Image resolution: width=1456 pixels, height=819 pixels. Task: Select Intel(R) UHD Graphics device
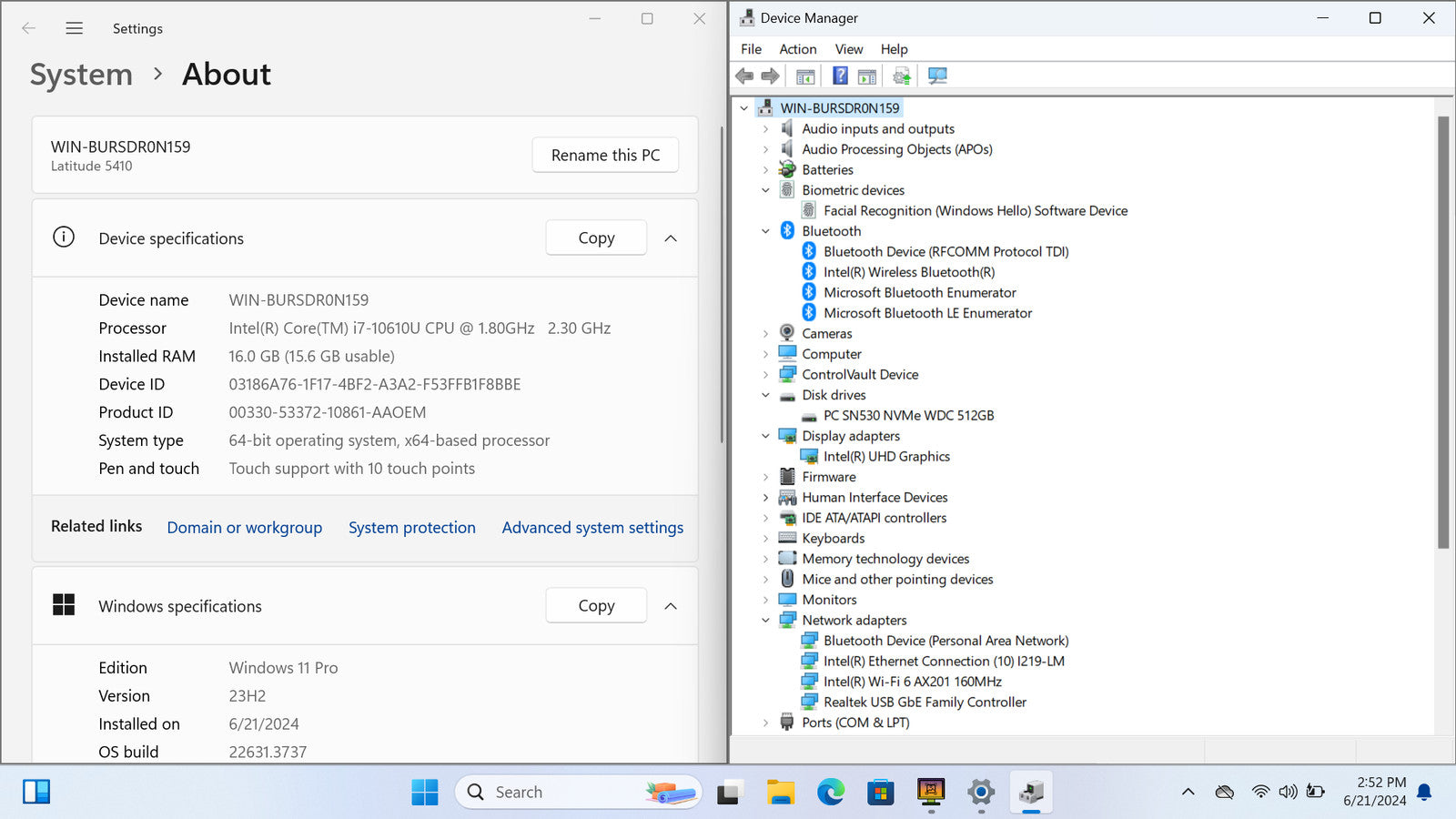(x=886, y=457)
